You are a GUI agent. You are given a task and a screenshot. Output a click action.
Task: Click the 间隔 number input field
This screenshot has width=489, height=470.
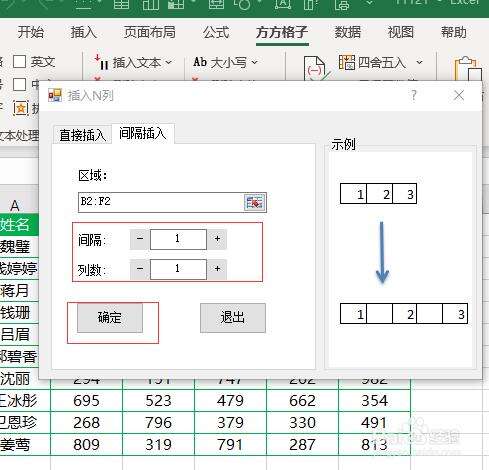coord(178,239)
